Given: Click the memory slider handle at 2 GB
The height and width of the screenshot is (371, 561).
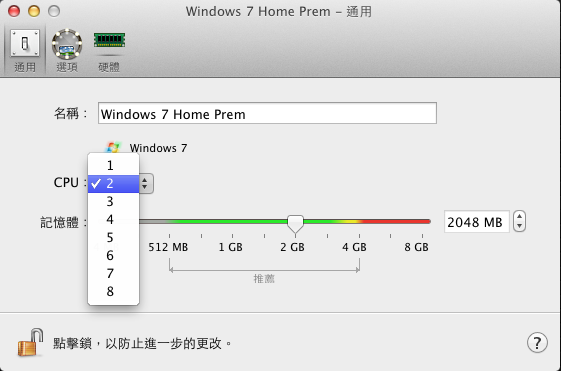Looking at the screenshot, I should pyautogui.click(x=295, y=224).
